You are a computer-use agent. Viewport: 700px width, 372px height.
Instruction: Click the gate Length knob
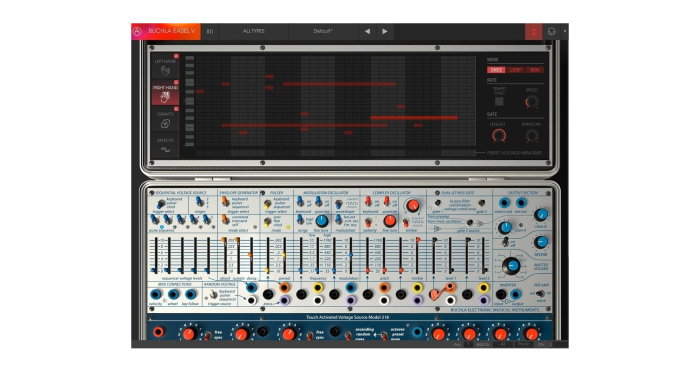pyautogui.click(x=499, y=136)
